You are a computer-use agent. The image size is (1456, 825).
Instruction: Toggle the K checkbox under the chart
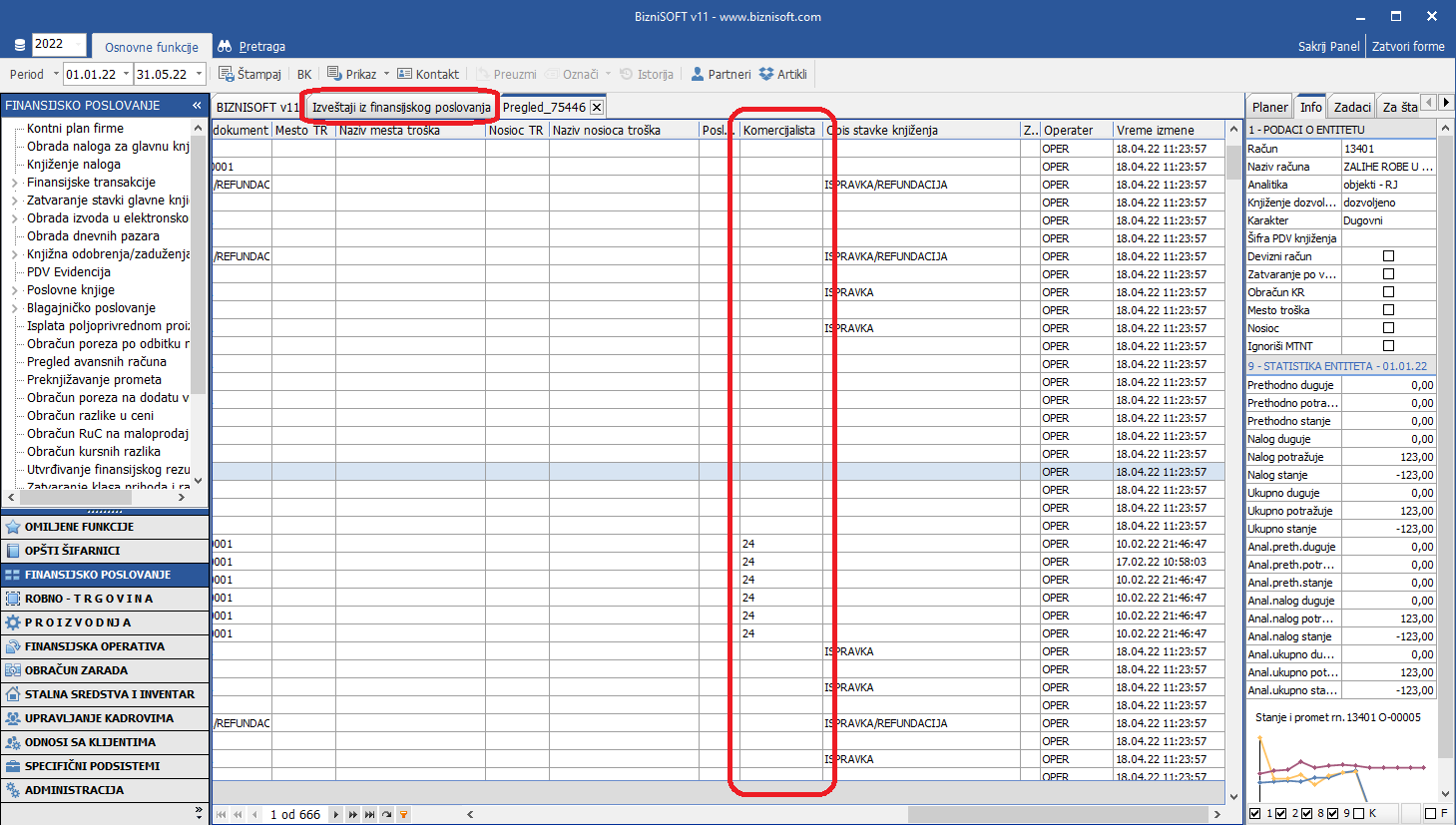click(x=1360, y=814)
